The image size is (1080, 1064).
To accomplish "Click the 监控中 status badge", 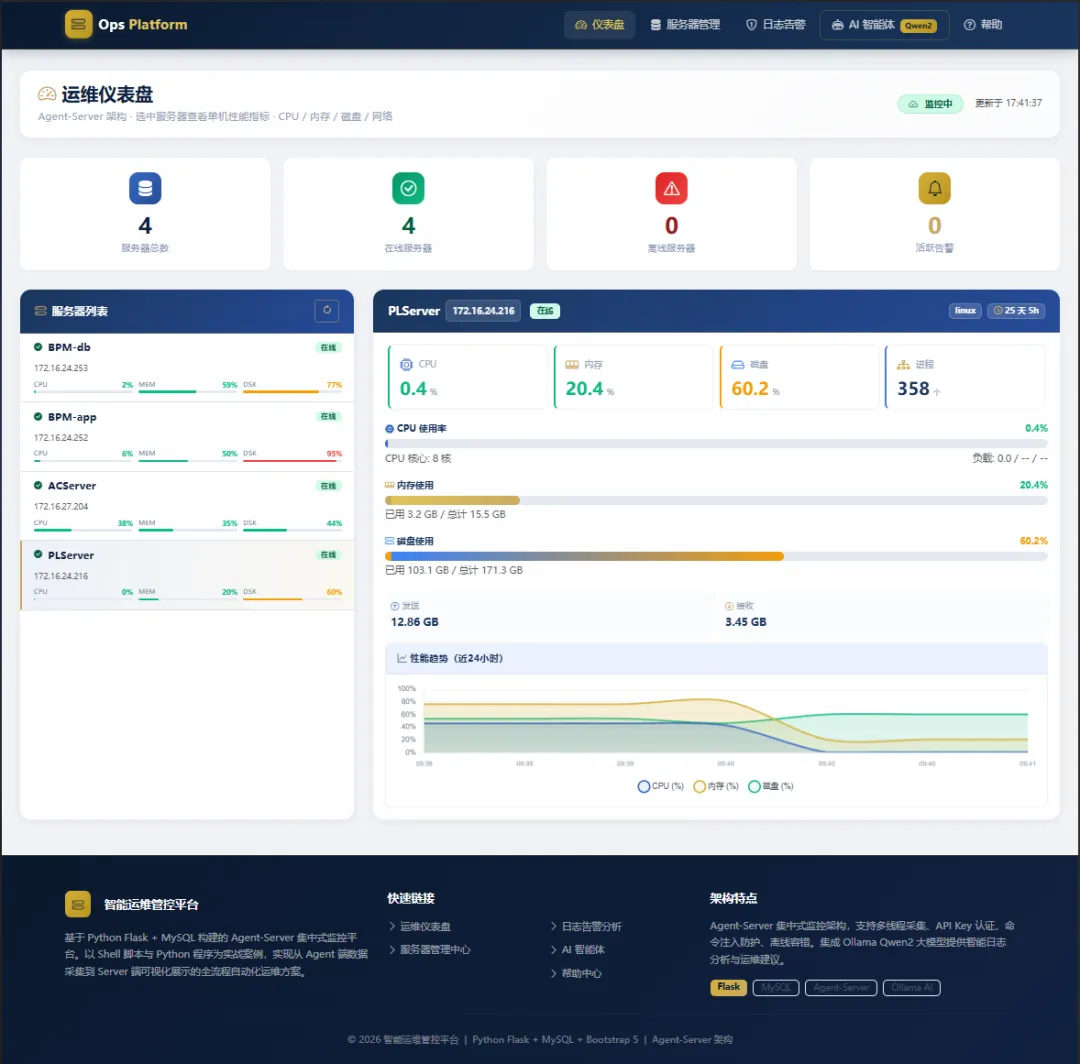I will (x=931, y=104).
